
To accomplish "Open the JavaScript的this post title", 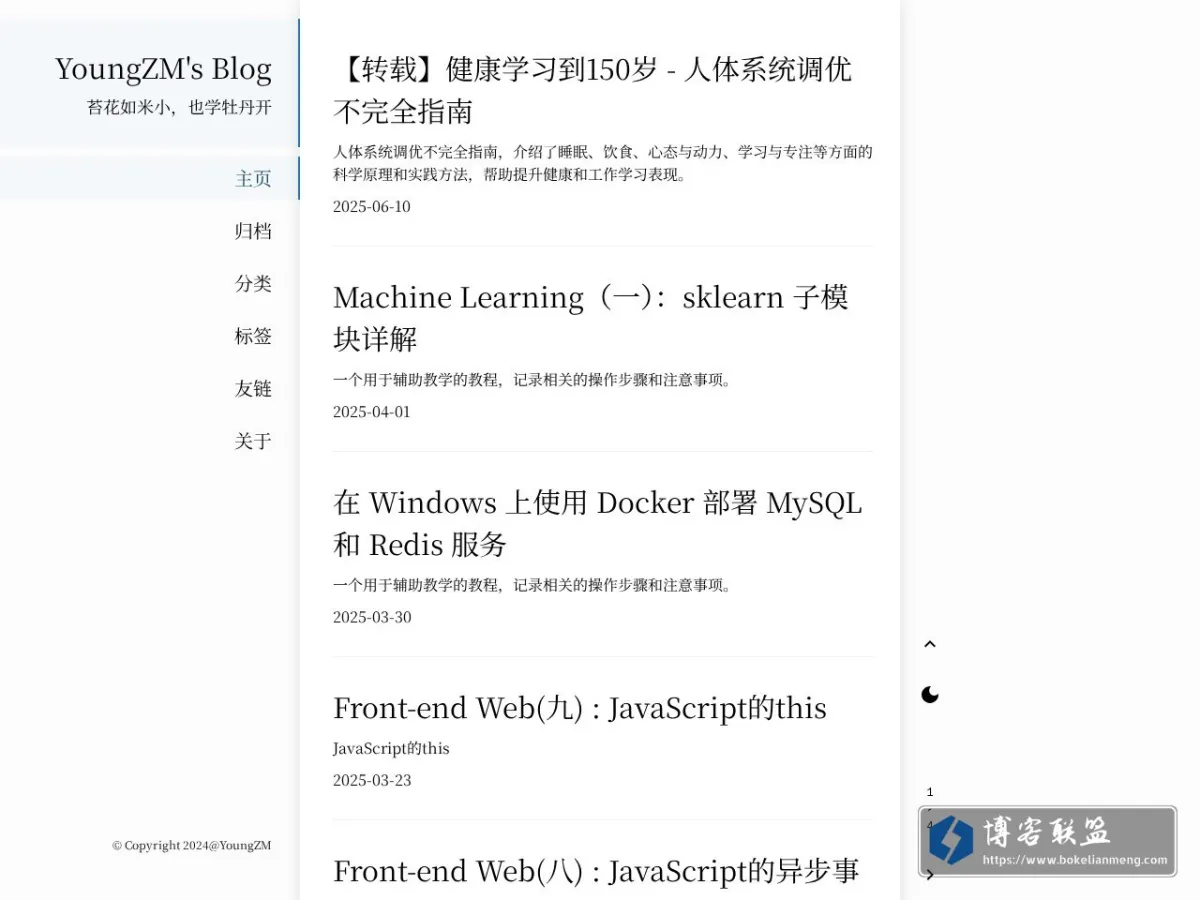I will pos(580,708).
